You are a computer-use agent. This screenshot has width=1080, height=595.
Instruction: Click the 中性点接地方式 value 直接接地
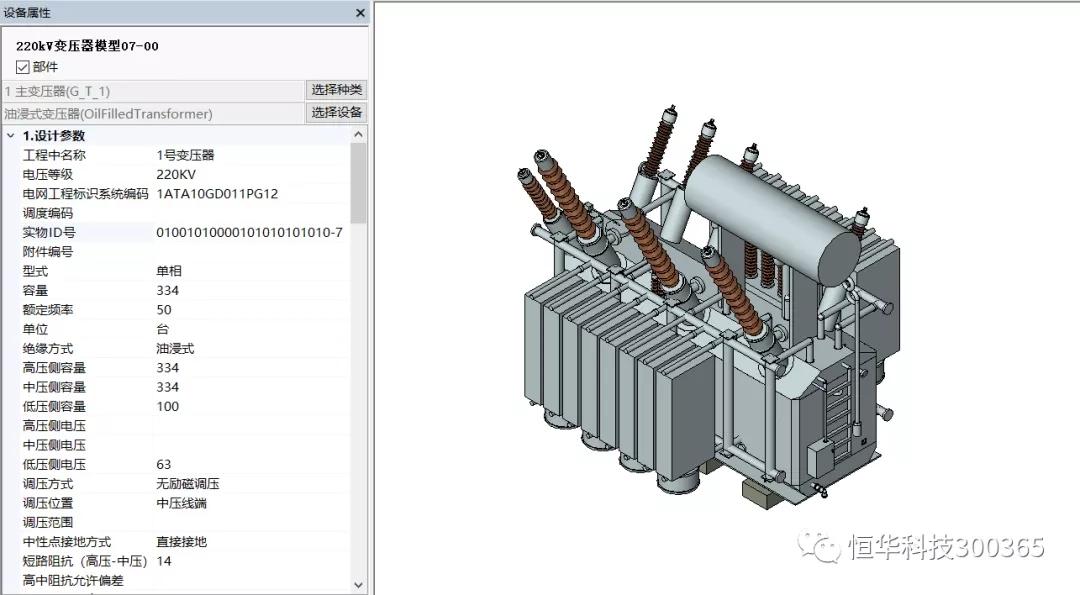point(181,542)
